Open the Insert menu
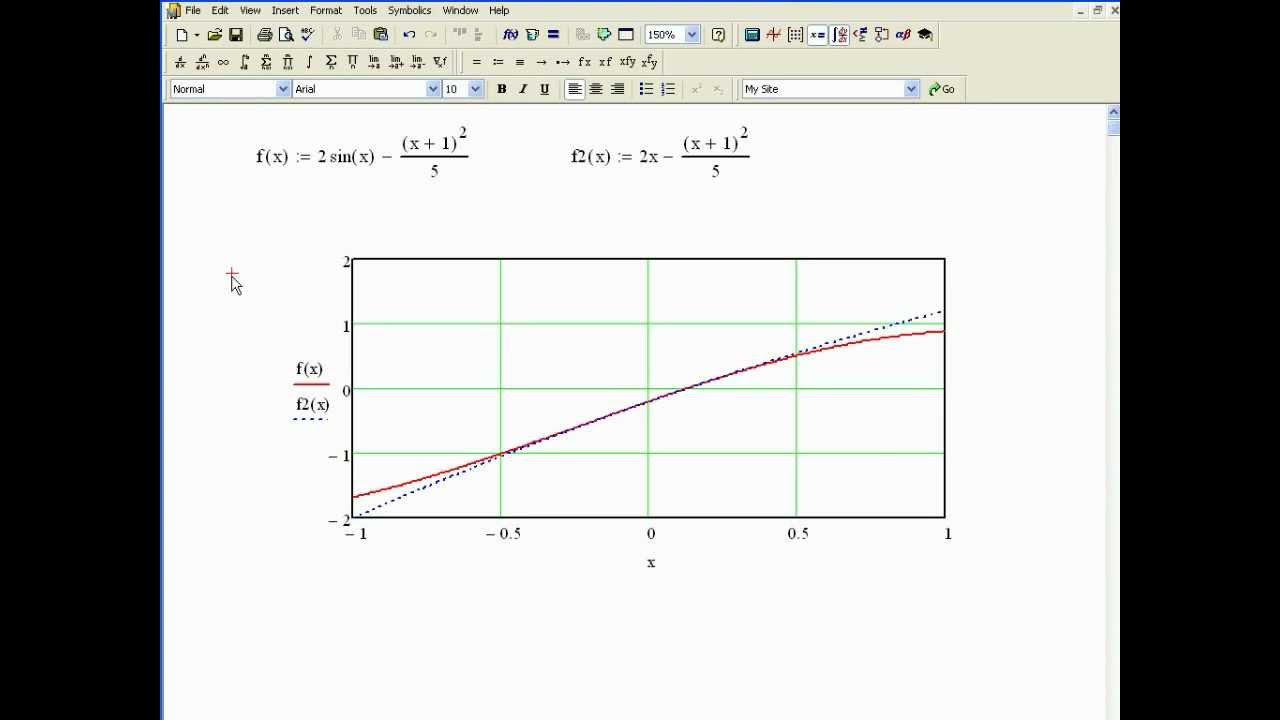 click(x=285, y=10)
